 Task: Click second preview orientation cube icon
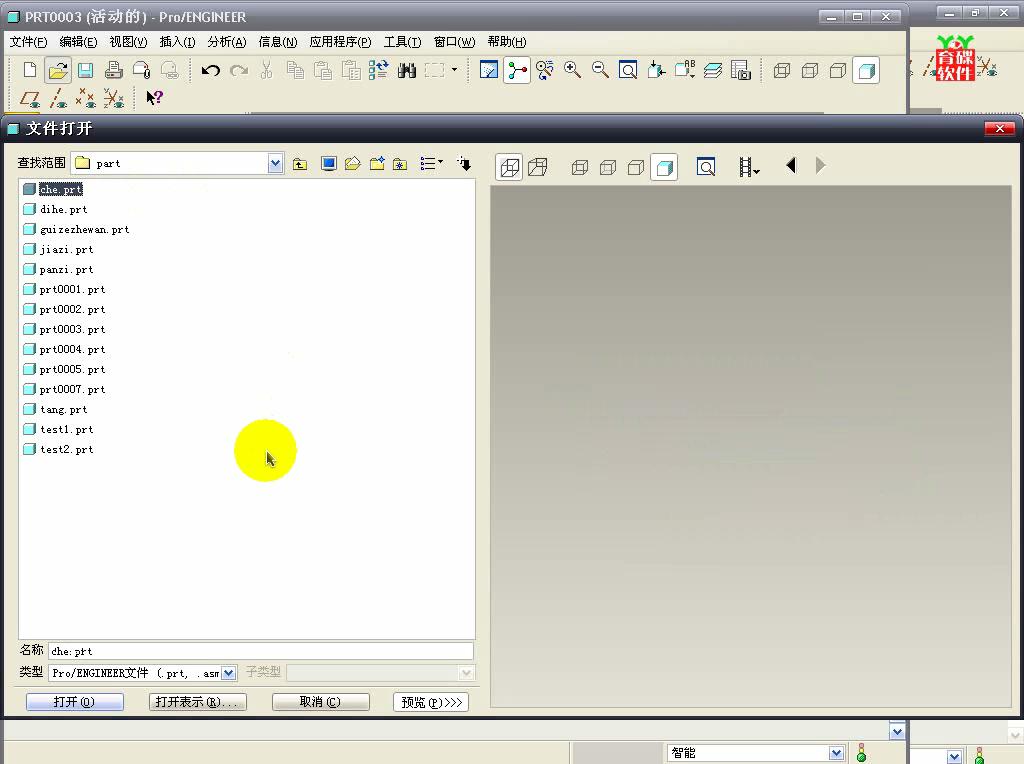click(537, 167)
